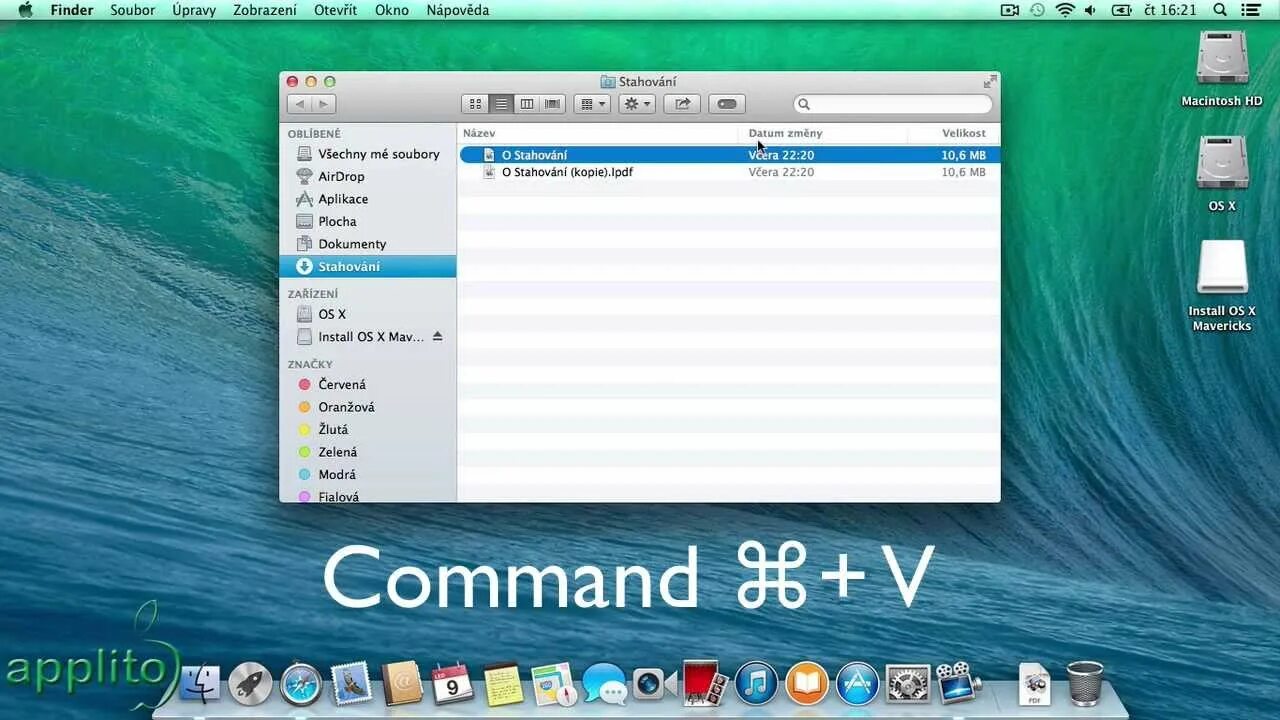Open Spotlight magnifier in menu bar
The height and width of the screenshot is (720, 1280).
pos(1220,10)
